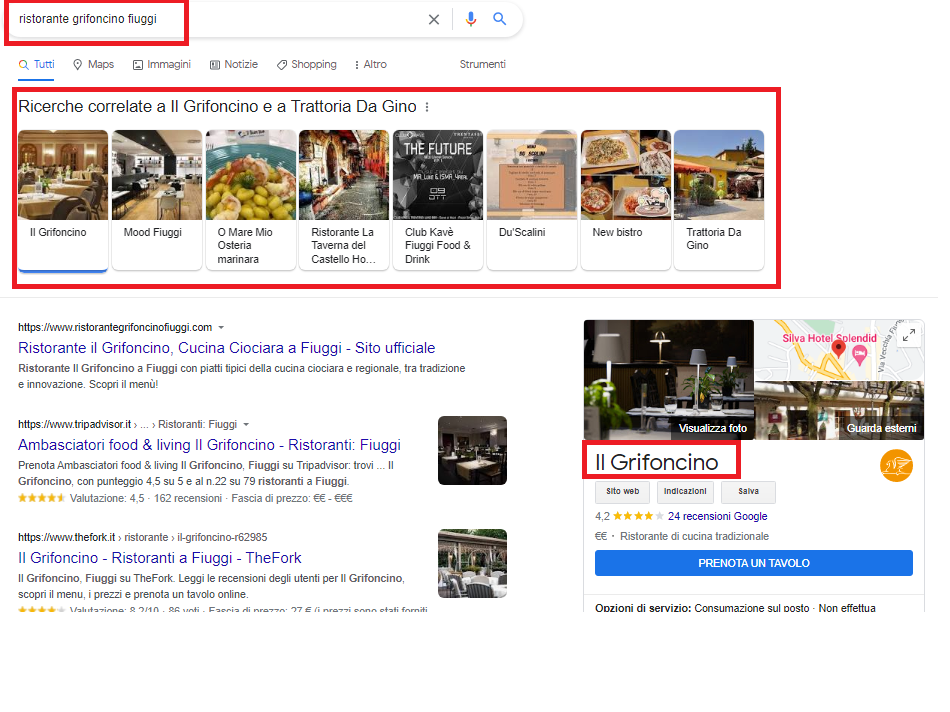950x712 pixels.
Task: Select the Mood Fiuggi related card
Action: coord(157,200)
